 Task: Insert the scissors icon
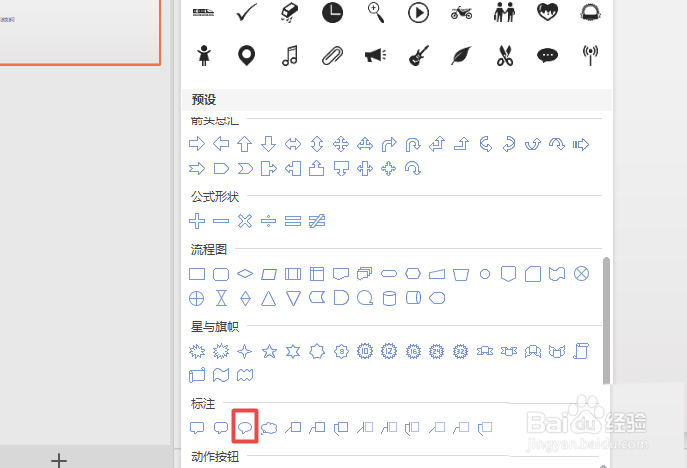pos(505,56)
